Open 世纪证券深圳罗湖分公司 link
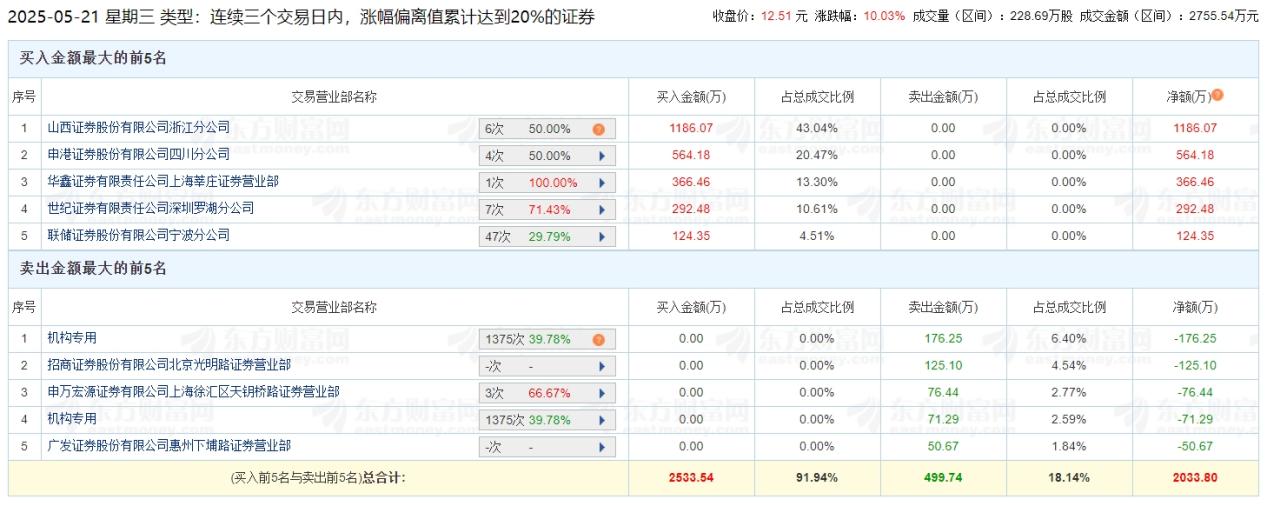Viewport: 1267px width, 506px height. (x=151, y=209)
